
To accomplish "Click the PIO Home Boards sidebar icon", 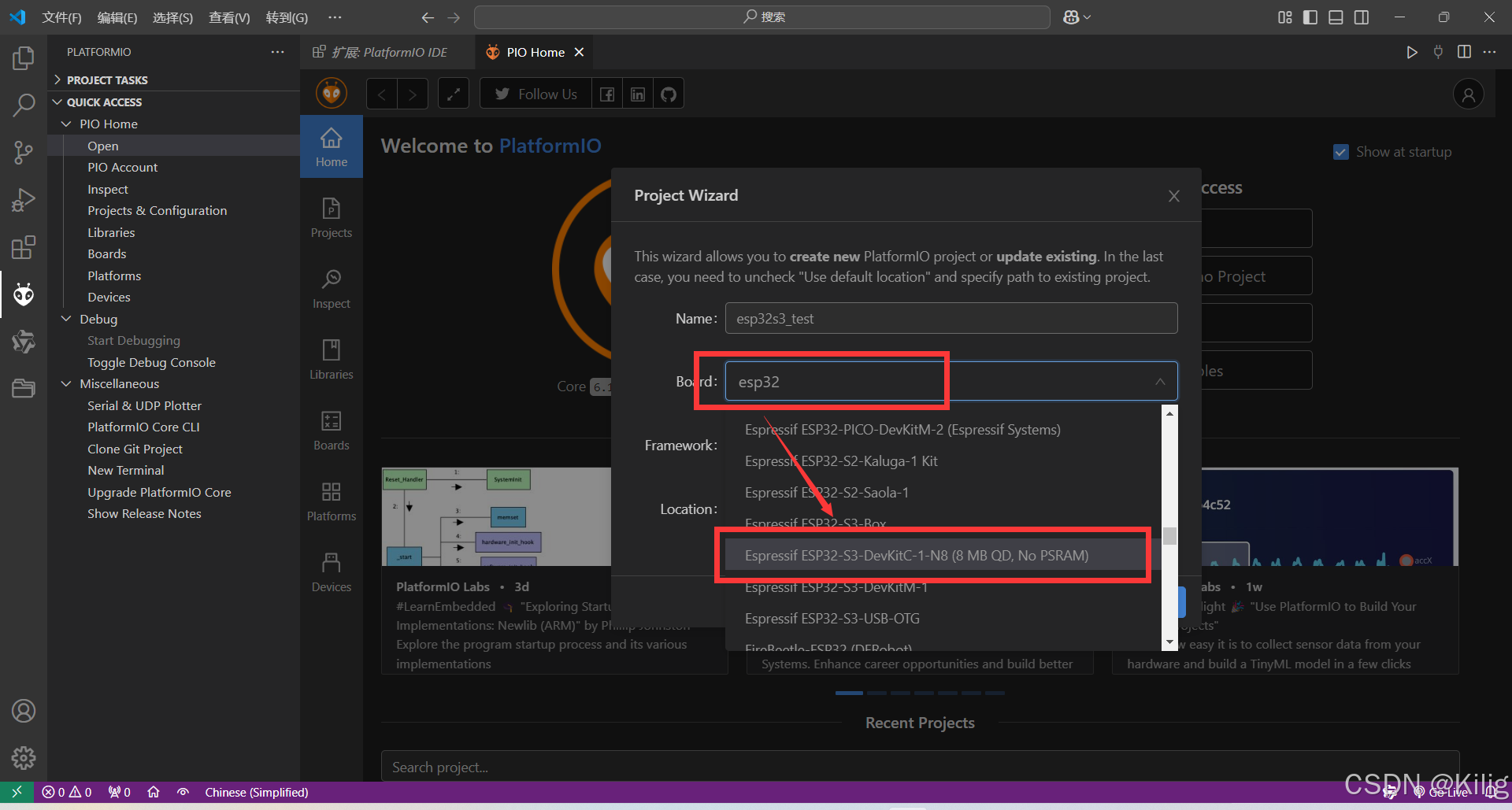I will coord(332,430).
